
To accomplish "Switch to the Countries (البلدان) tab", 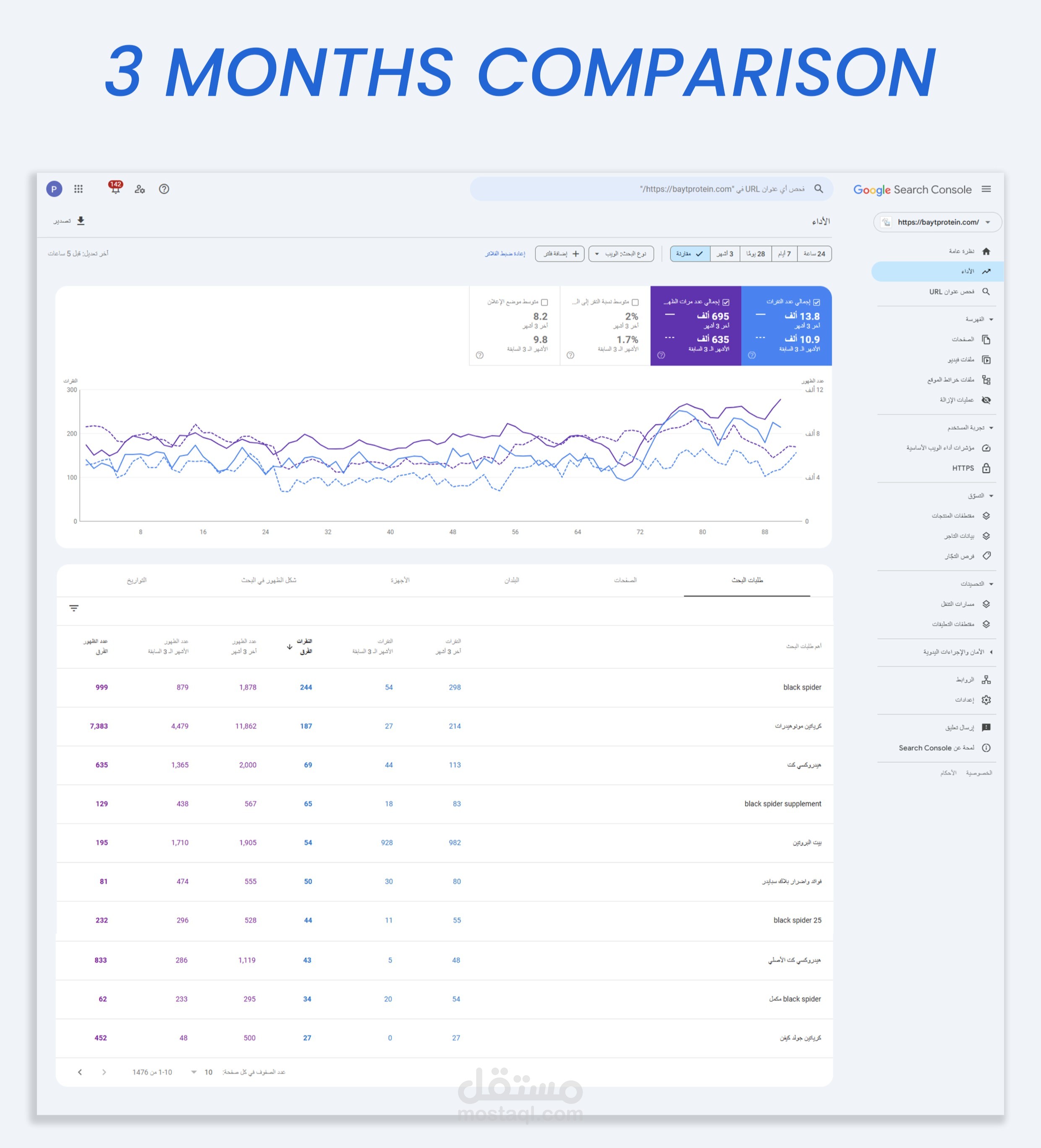I will [x=512, y=580].
